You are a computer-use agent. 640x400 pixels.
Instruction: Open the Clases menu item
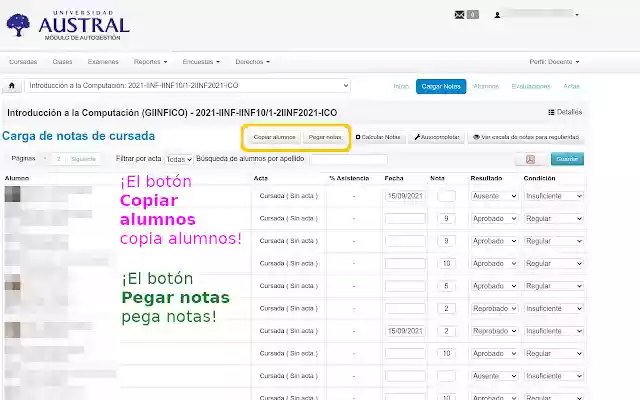(x=62, y=62)
